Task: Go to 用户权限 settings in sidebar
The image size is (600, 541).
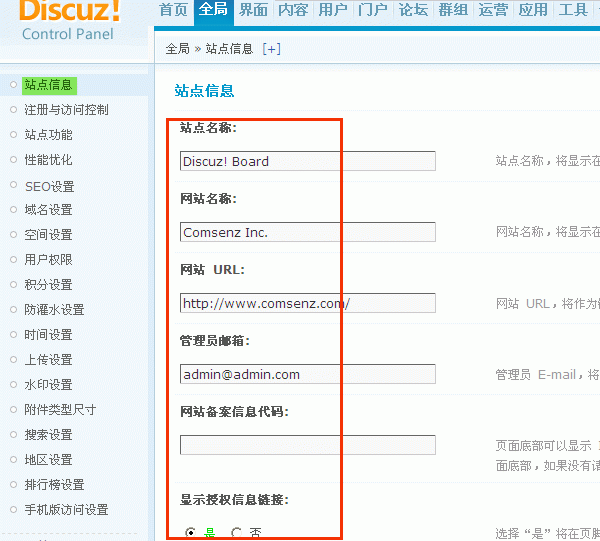Action: click(48, 260)
